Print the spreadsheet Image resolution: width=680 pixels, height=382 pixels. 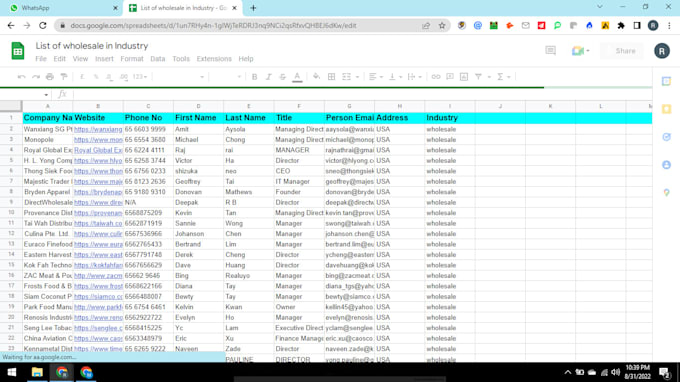click(x=50, y=77)
